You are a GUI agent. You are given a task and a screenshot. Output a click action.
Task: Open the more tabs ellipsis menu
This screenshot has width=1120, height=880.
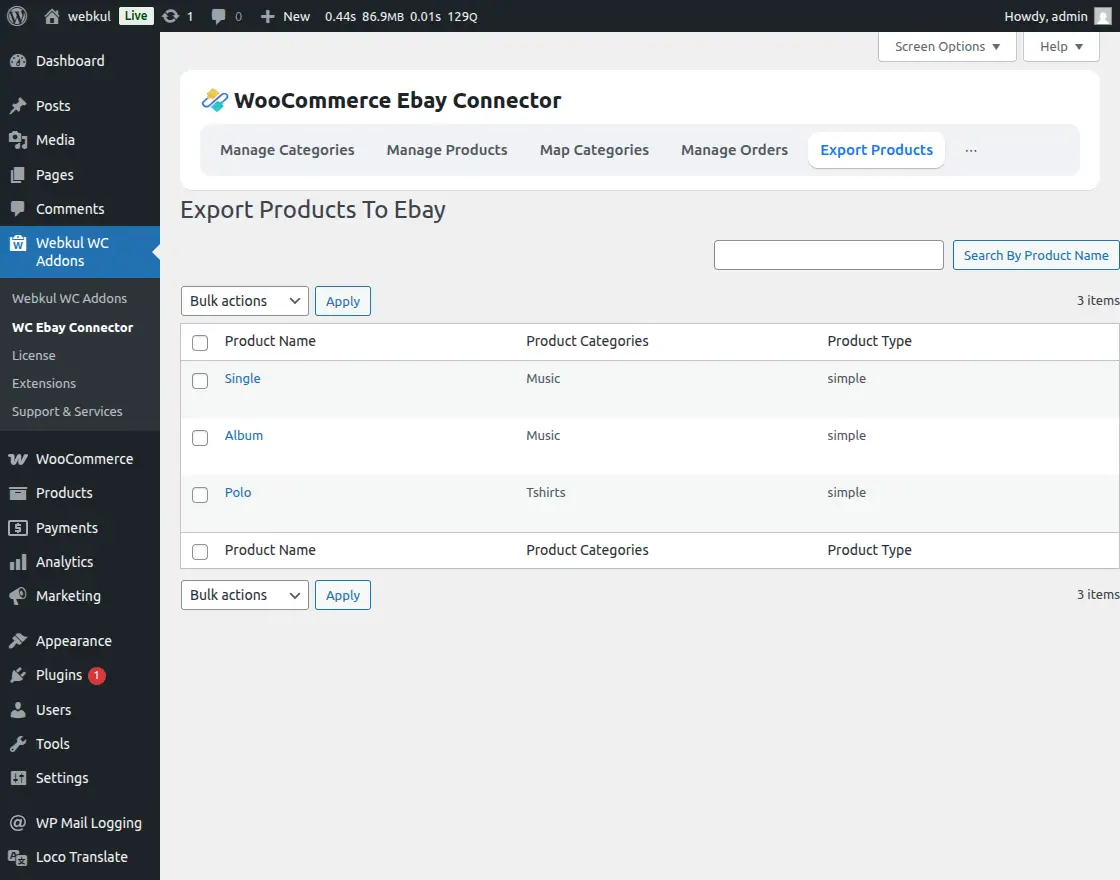click(971, 151)
